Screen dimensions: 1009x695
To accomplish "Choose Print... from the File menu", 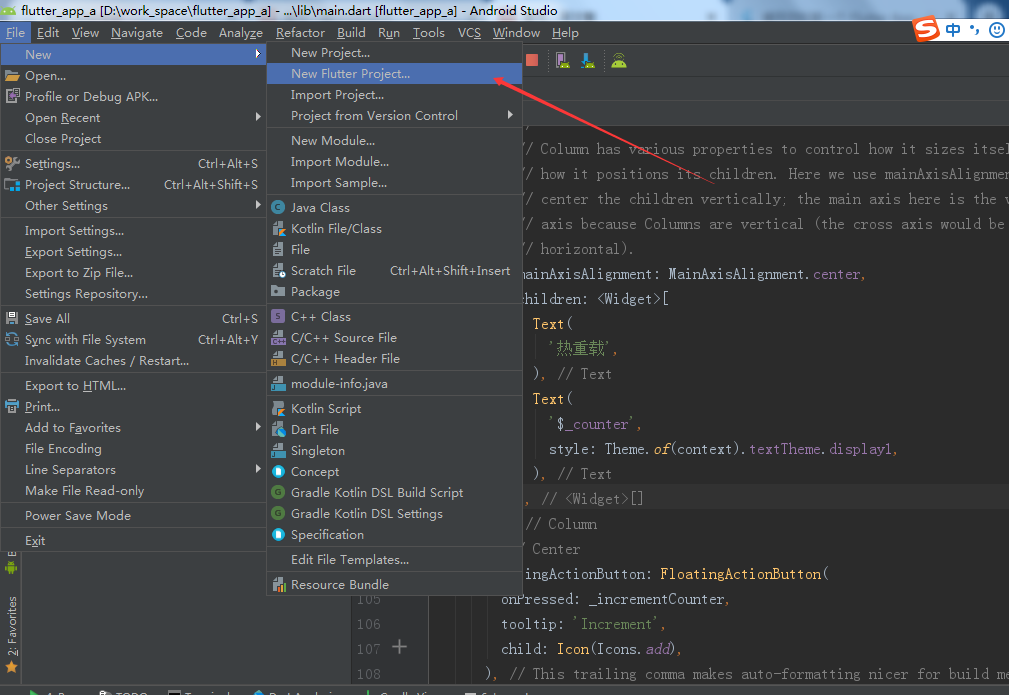I will [x=133, y=407].
